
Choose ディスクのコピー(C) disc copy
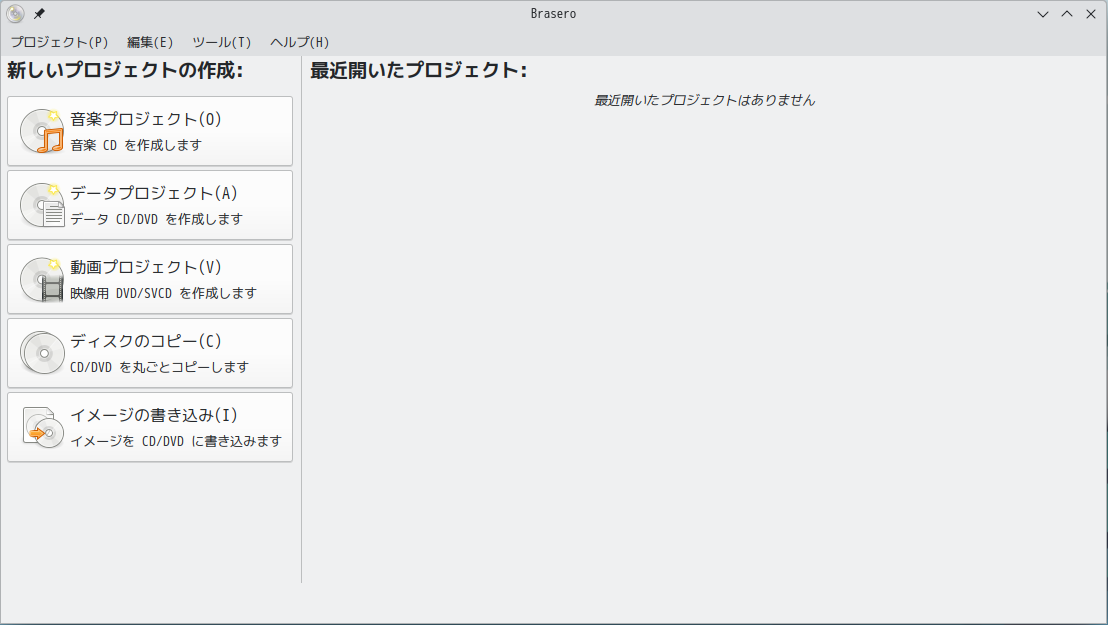point(150,354)
